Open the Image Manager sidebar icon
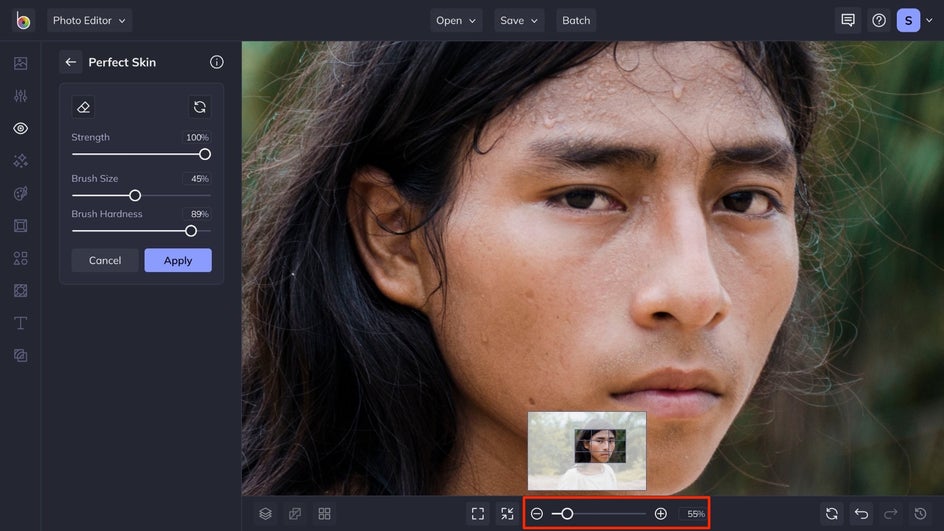The height and width of the screenshot is (531, 944). pos(20,63)
